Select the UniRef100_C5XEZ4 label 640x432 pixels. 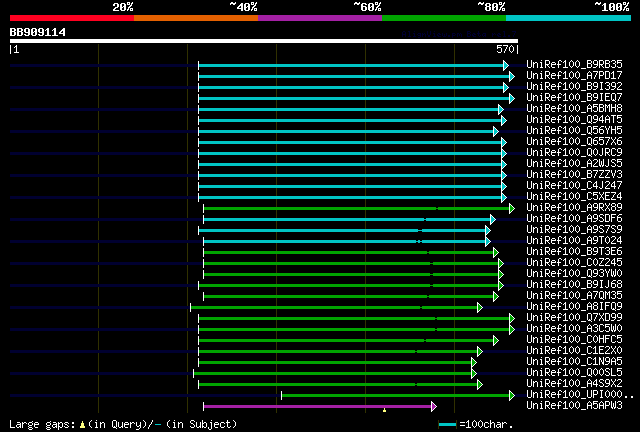coord(574,197)
